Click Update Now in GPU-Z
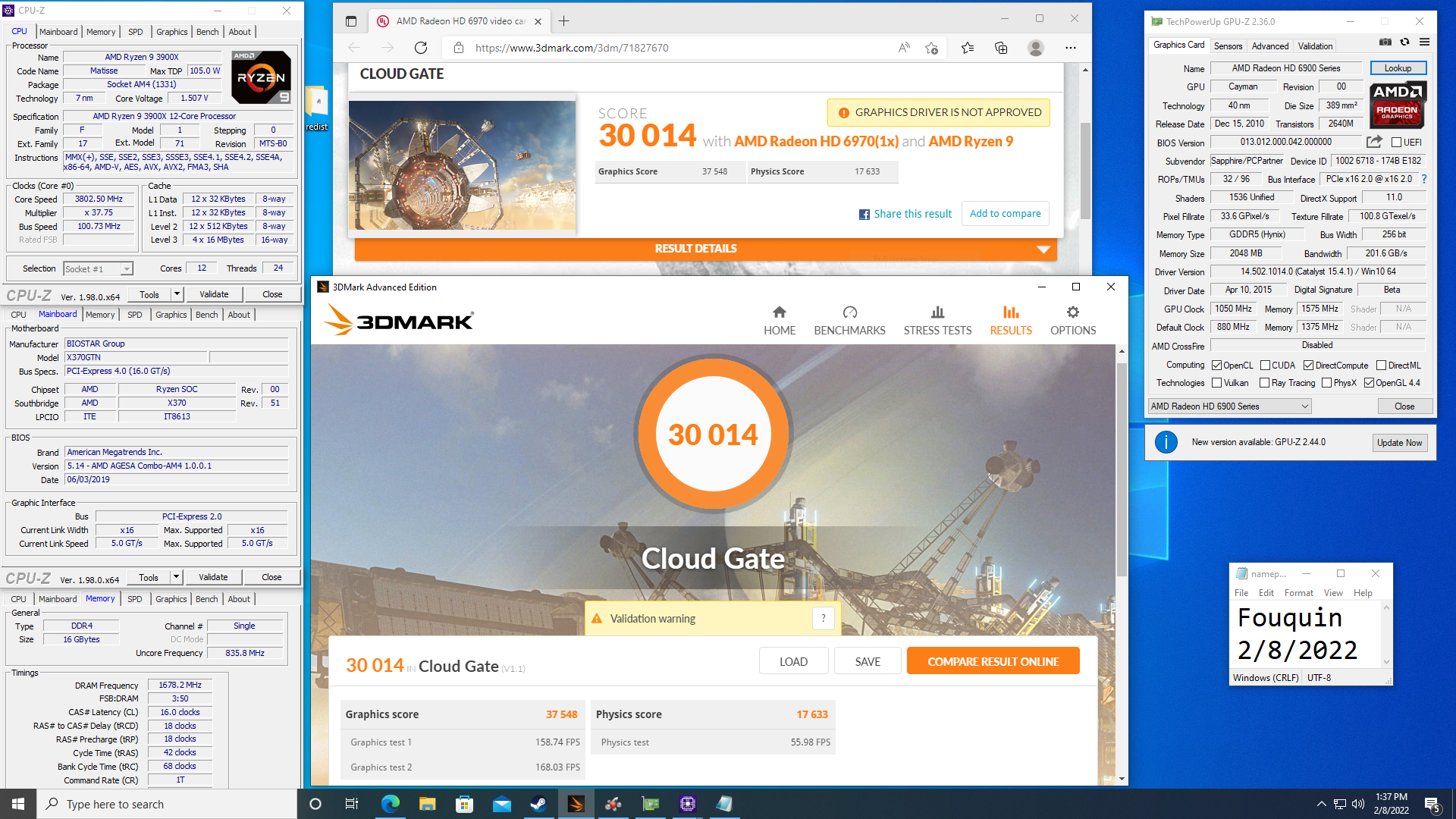Viewport: 1456px width, 819px height. click(1399, 443)
